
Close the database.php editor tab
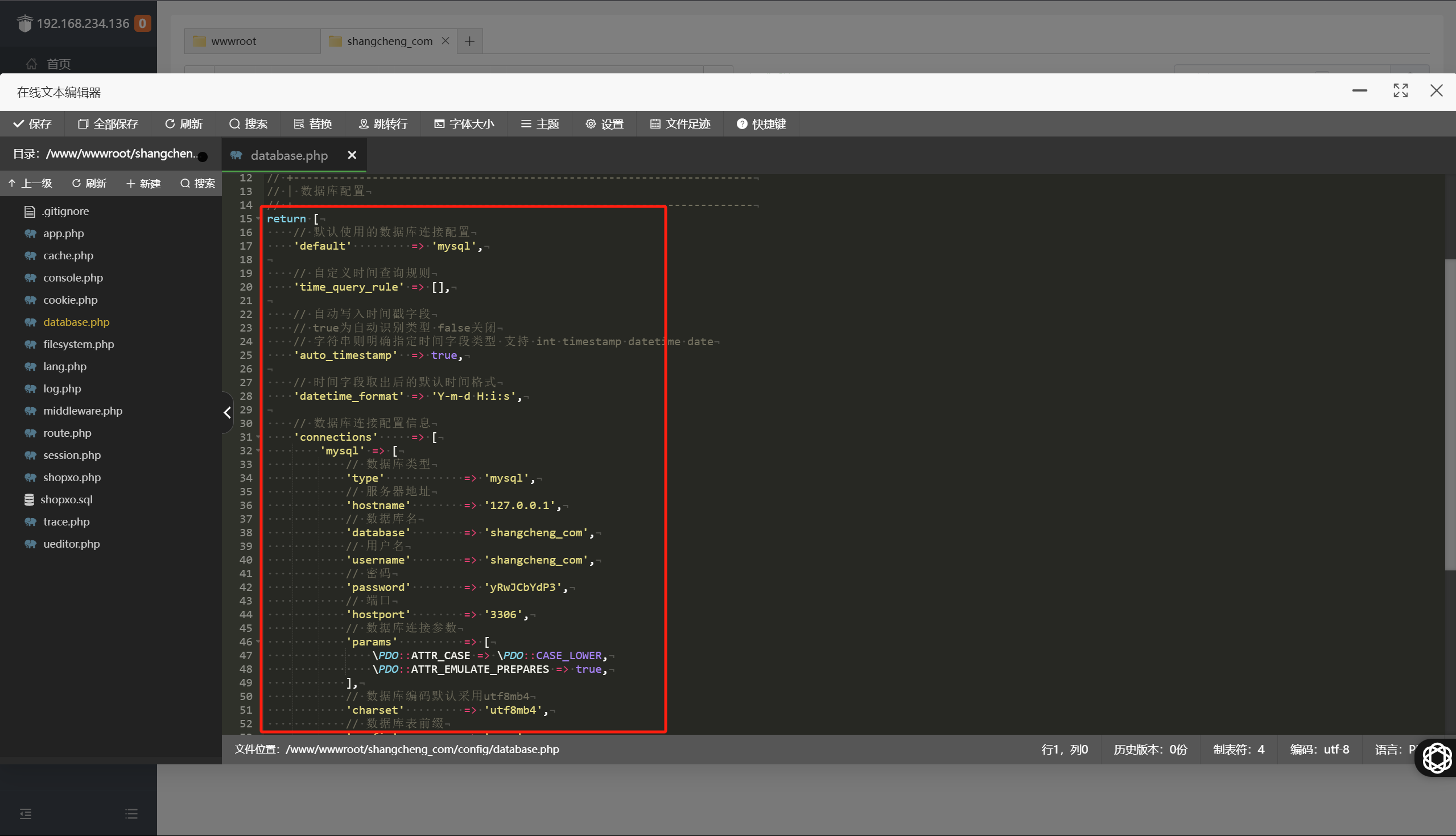coord(352,155)
